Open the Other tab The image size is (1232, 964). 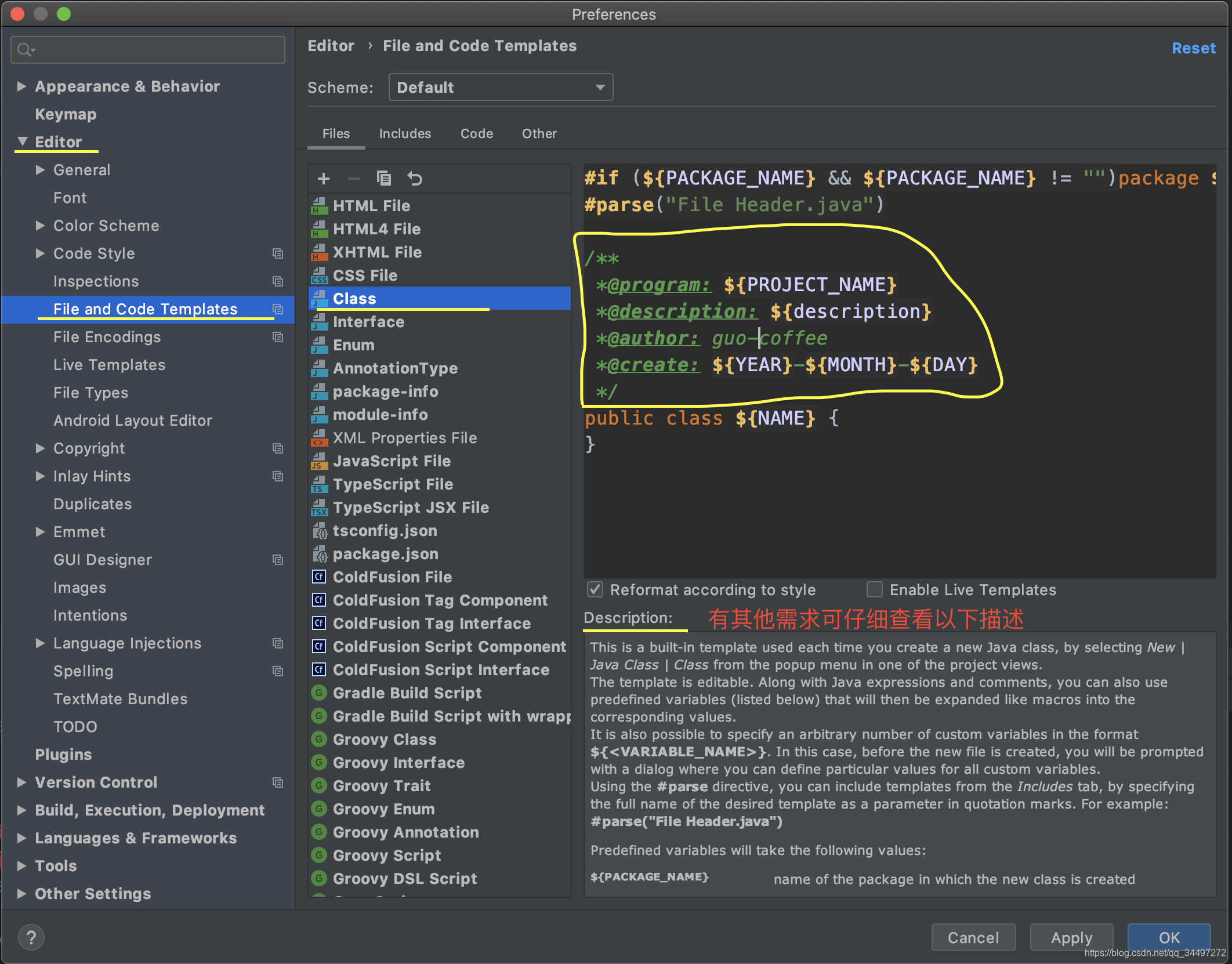pyautogui.click(x=539, y=134)
